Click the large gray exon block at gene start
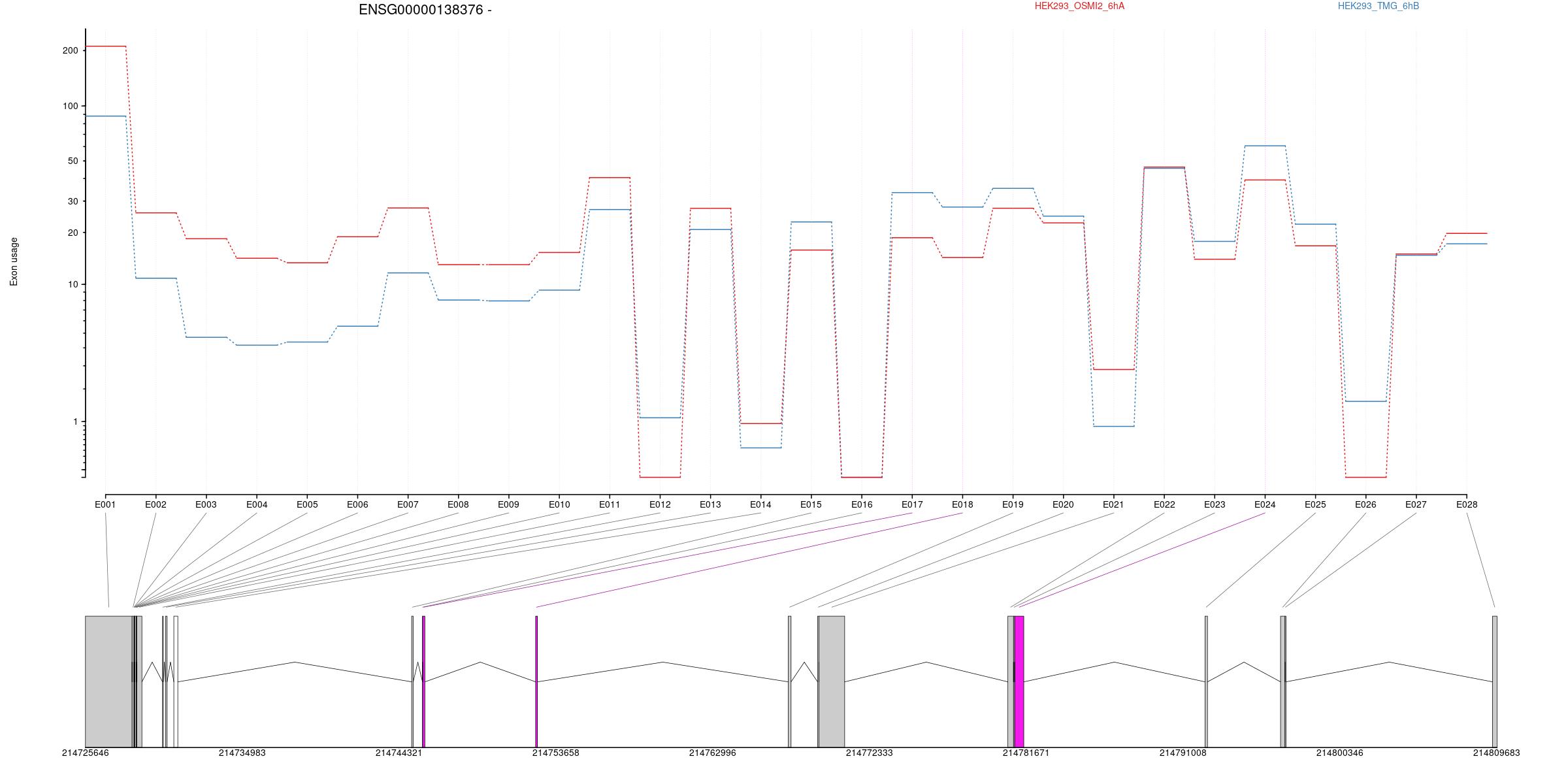1568x784 pixels. tap(109, 681)
